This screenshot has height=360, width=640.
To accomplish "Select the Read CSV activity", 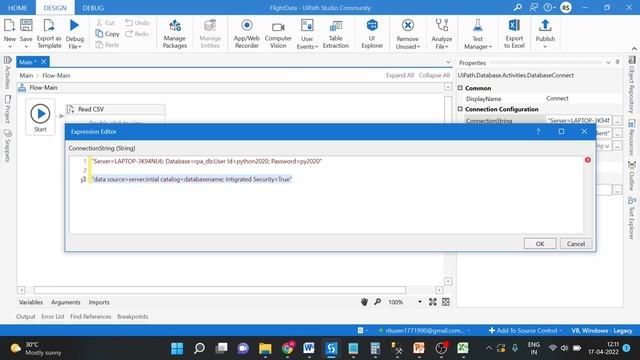I will [116, 109].
